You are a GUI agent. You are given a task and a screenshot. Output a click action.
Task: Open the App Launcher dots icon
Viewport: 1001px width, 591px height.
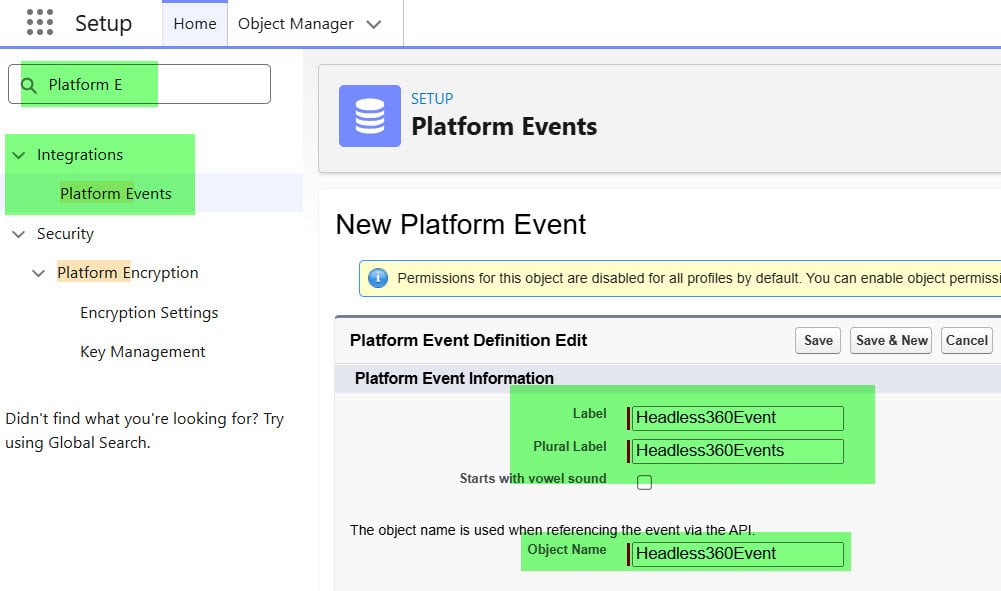point(40,22)
